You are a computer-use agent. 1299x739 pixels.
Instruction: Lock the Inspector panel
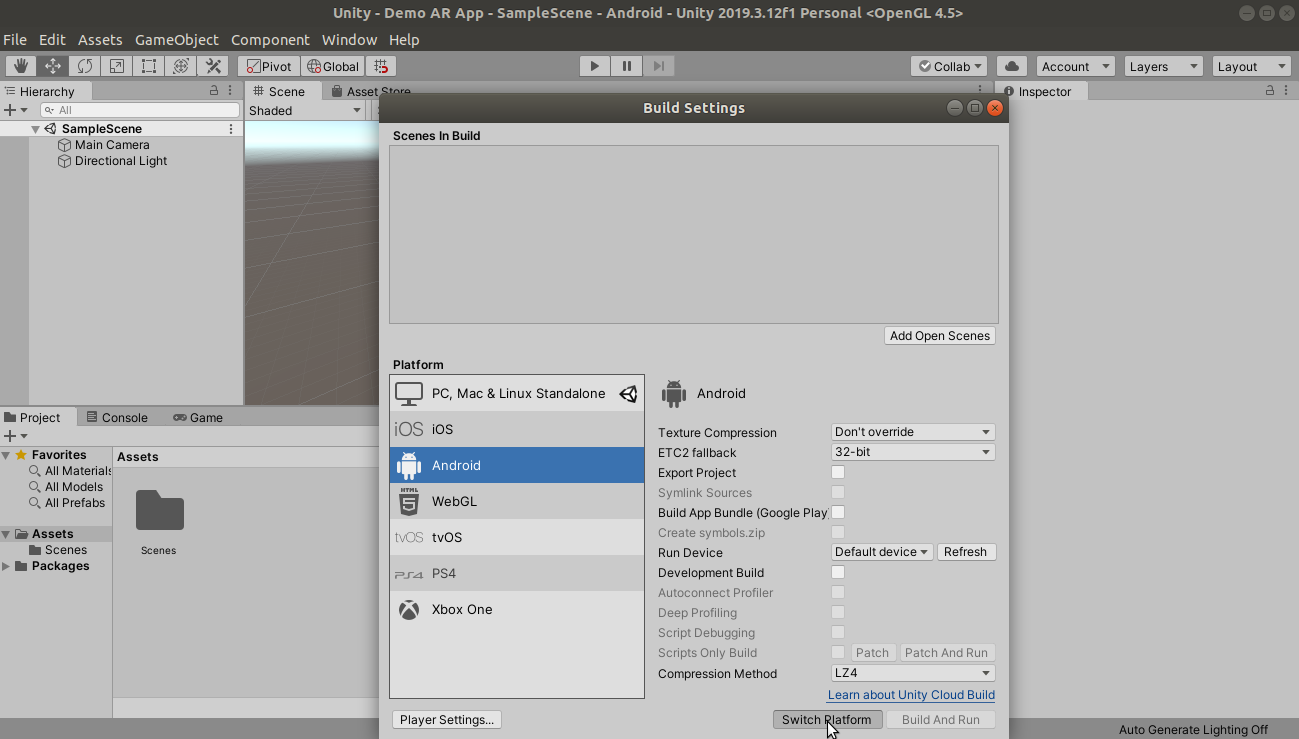pyautogui.click(x=1270, y=90)
